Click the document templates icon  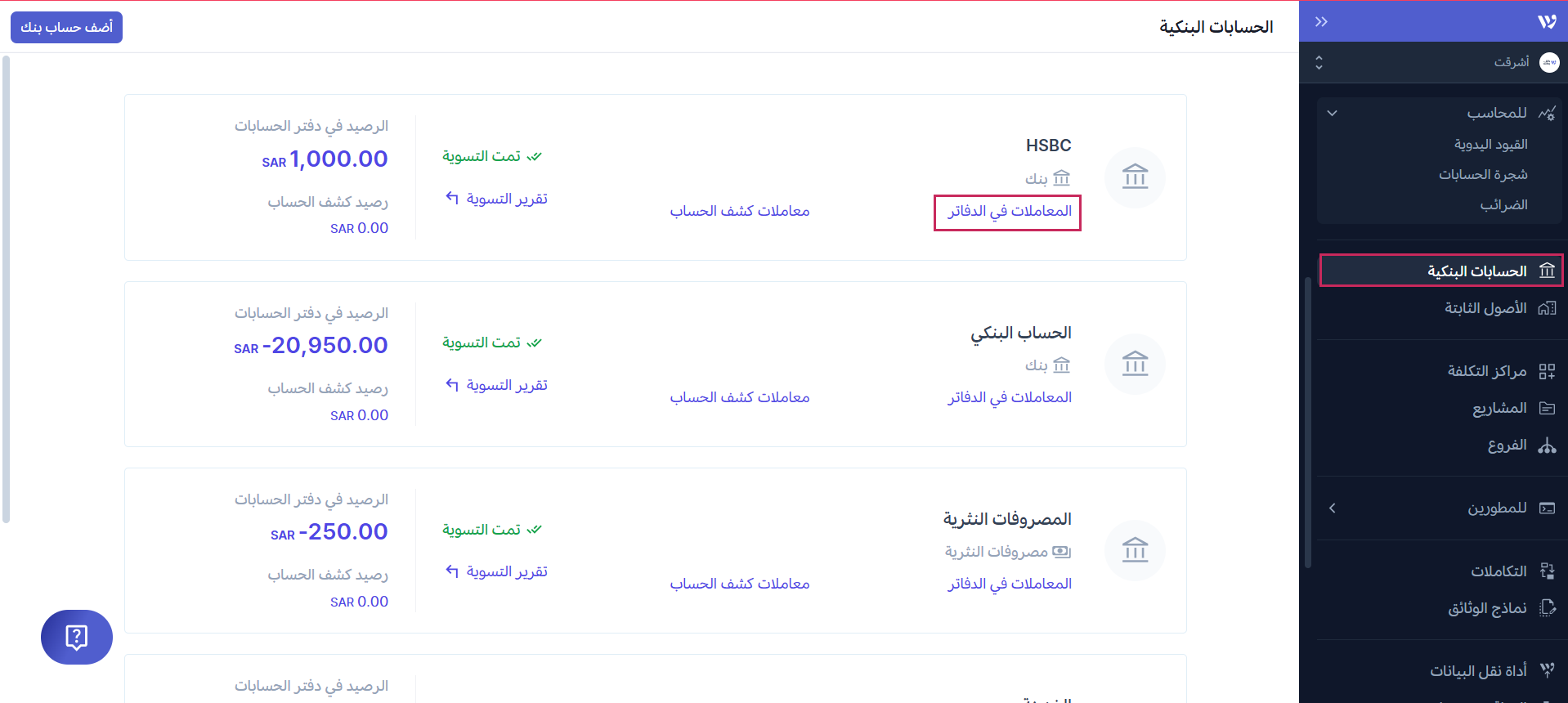1547,607
